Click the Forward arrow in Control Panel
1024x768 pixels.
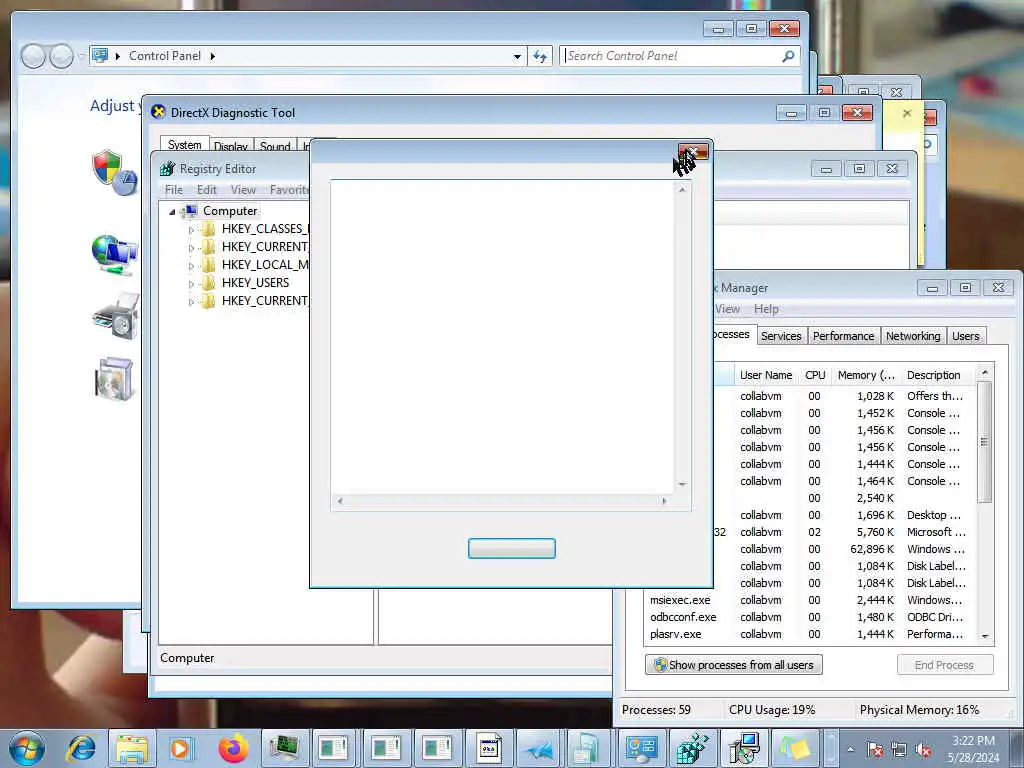[61, 56]
